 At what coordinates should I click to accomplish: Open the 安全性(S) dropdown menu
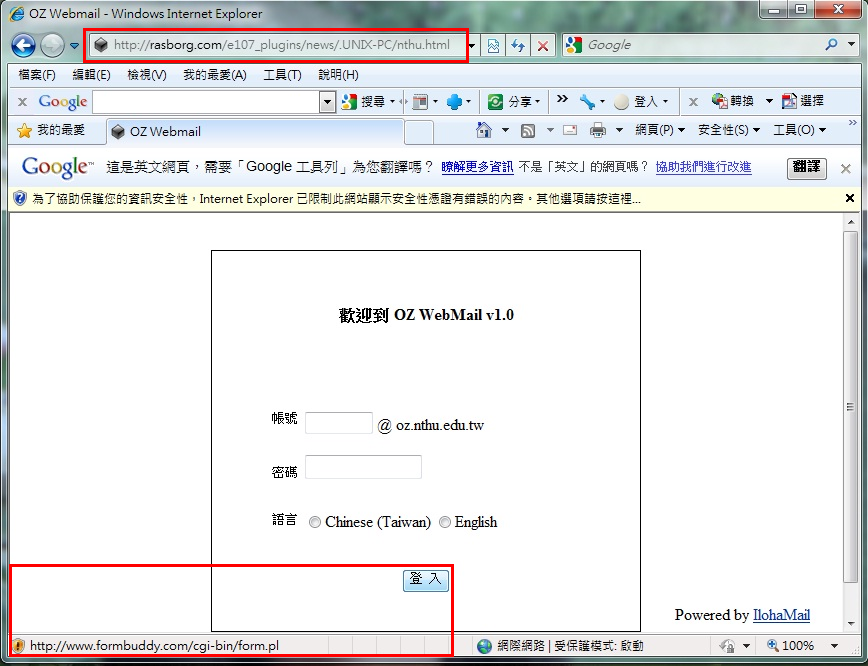pyautogui.click(x=728, y=130)
